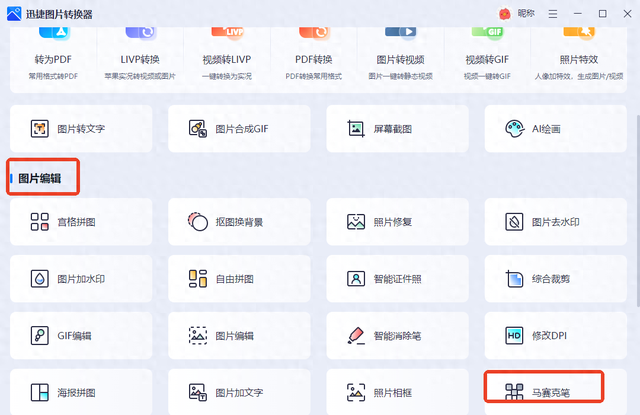Screen dimensions: 640x415
Task: Click the 综合裁剪 label
Action: pos(551,279)
